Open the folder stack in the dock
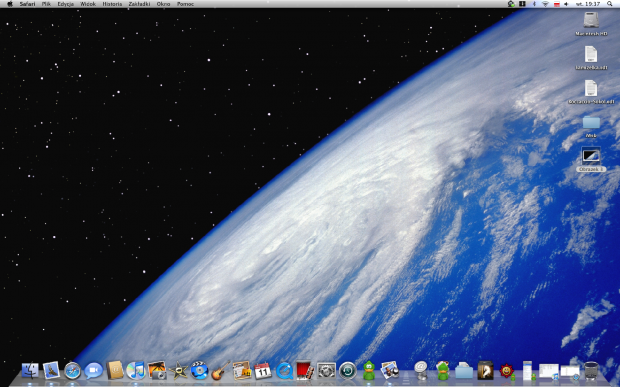The height and width of the screenshot is (387, 620). click(464, 371)
